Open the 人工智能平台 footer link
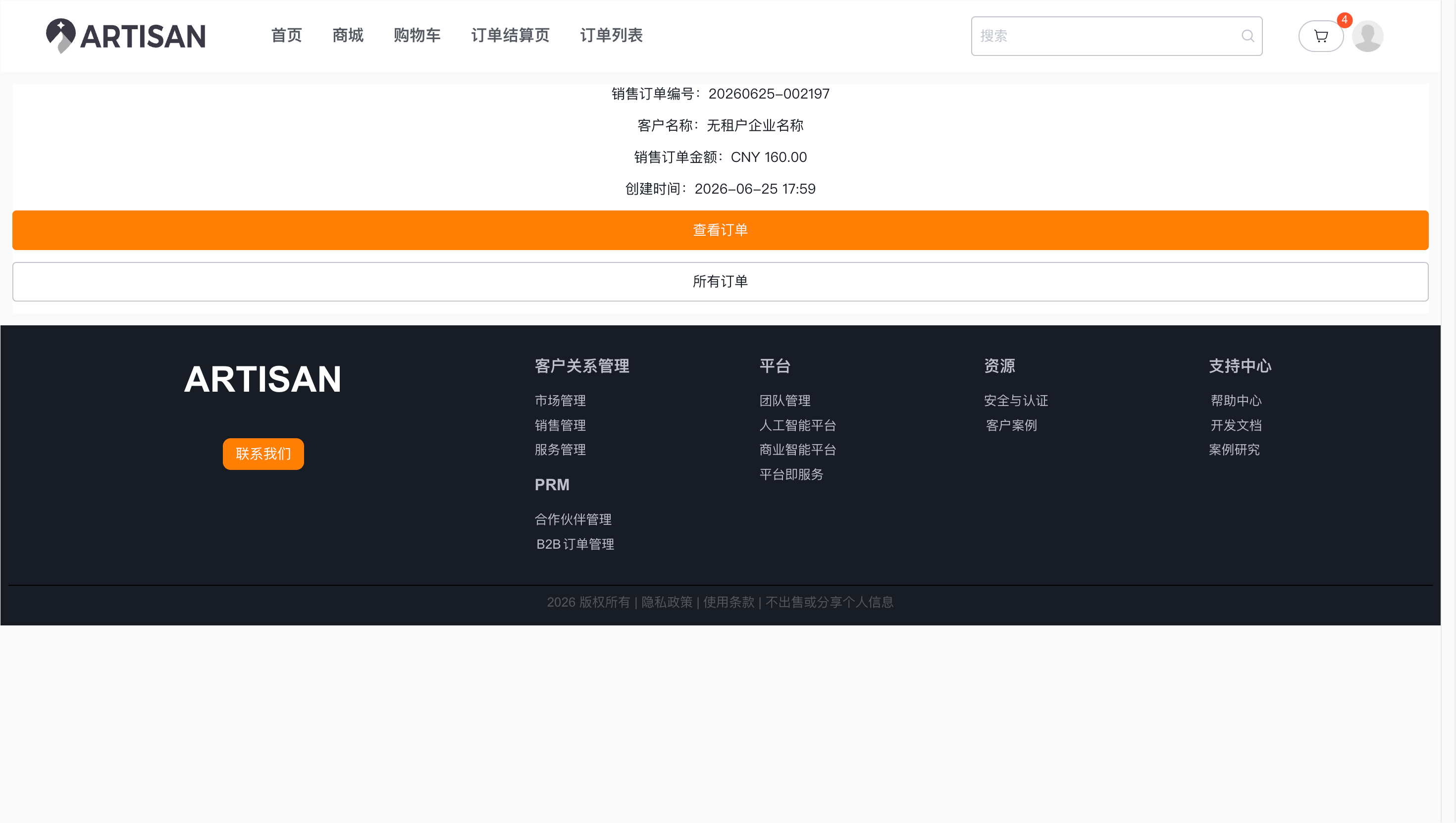The height and width of the screenshot is (823, 1456). click(x=797, y=426)
